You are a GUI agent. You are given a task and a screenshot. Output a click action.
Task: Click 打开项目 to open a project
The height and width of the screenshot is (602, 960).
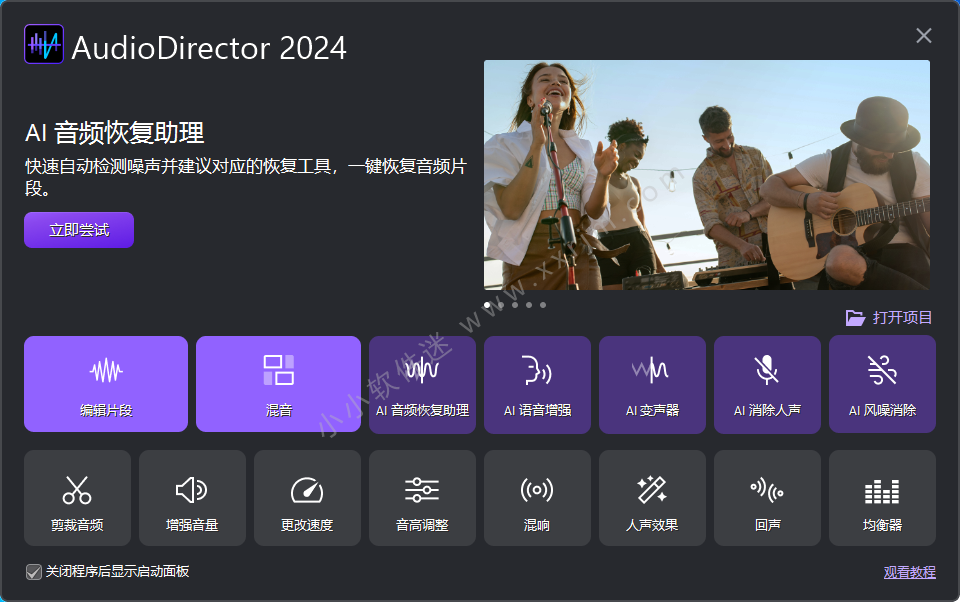889,317
